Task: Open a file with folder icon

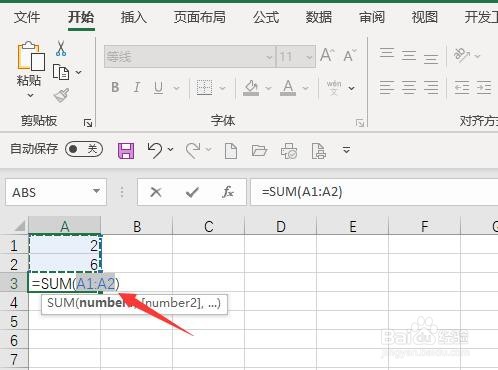Action: point(259,151)
